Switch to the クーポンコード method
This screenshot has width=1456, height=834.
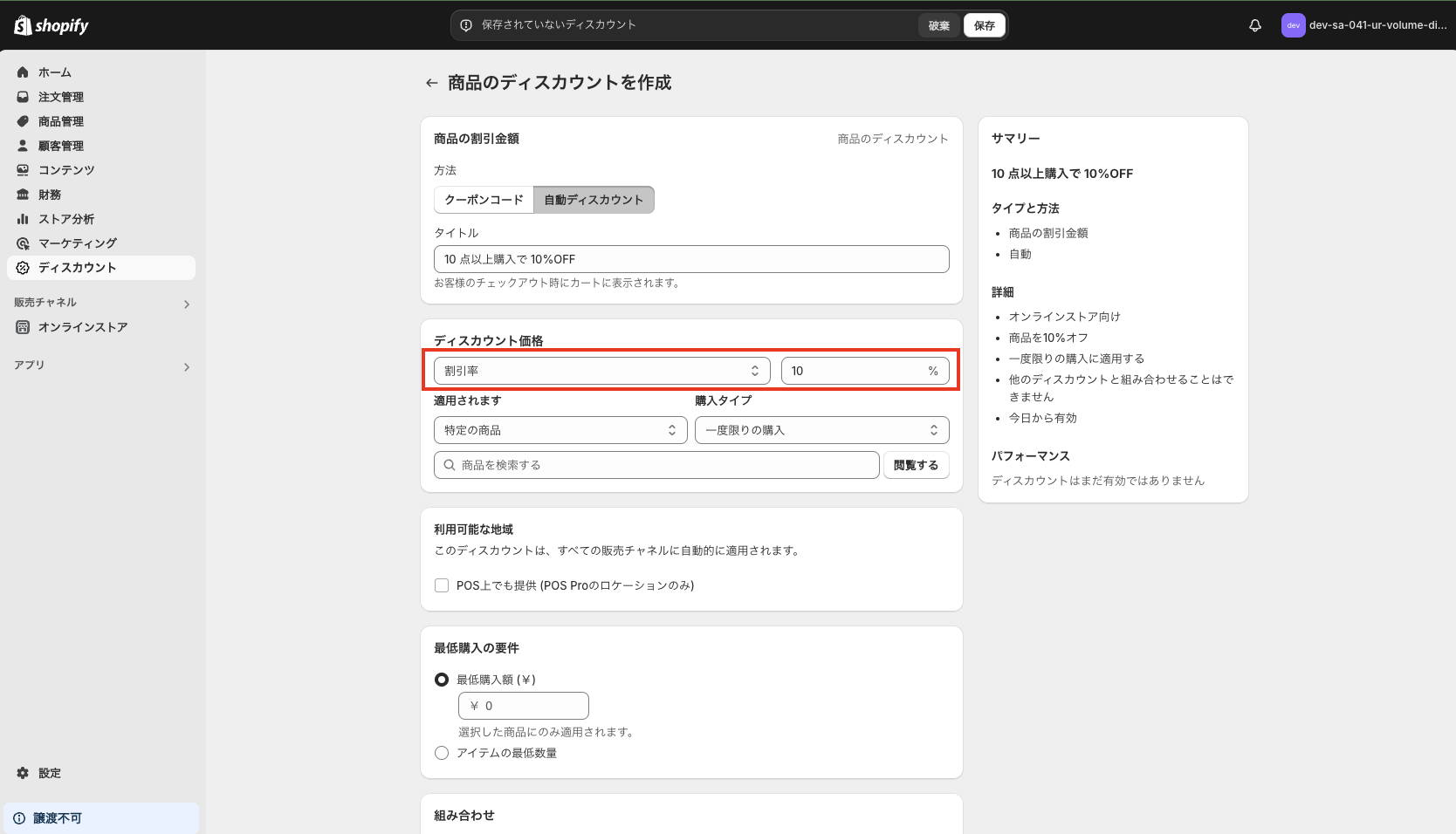click(483, 200)
